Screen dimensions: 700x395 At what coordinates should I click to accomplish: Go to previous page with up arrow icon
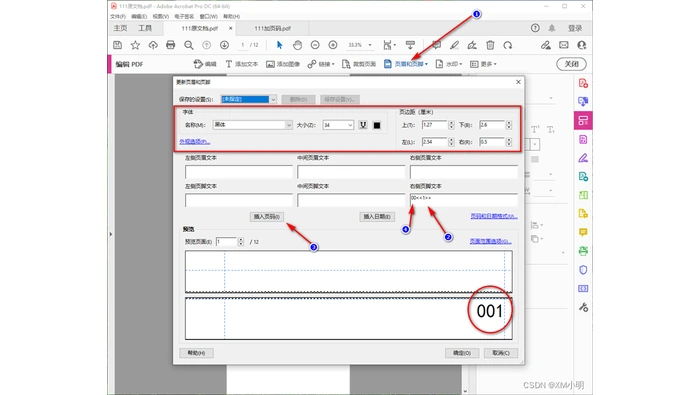(x=206, y=45)
